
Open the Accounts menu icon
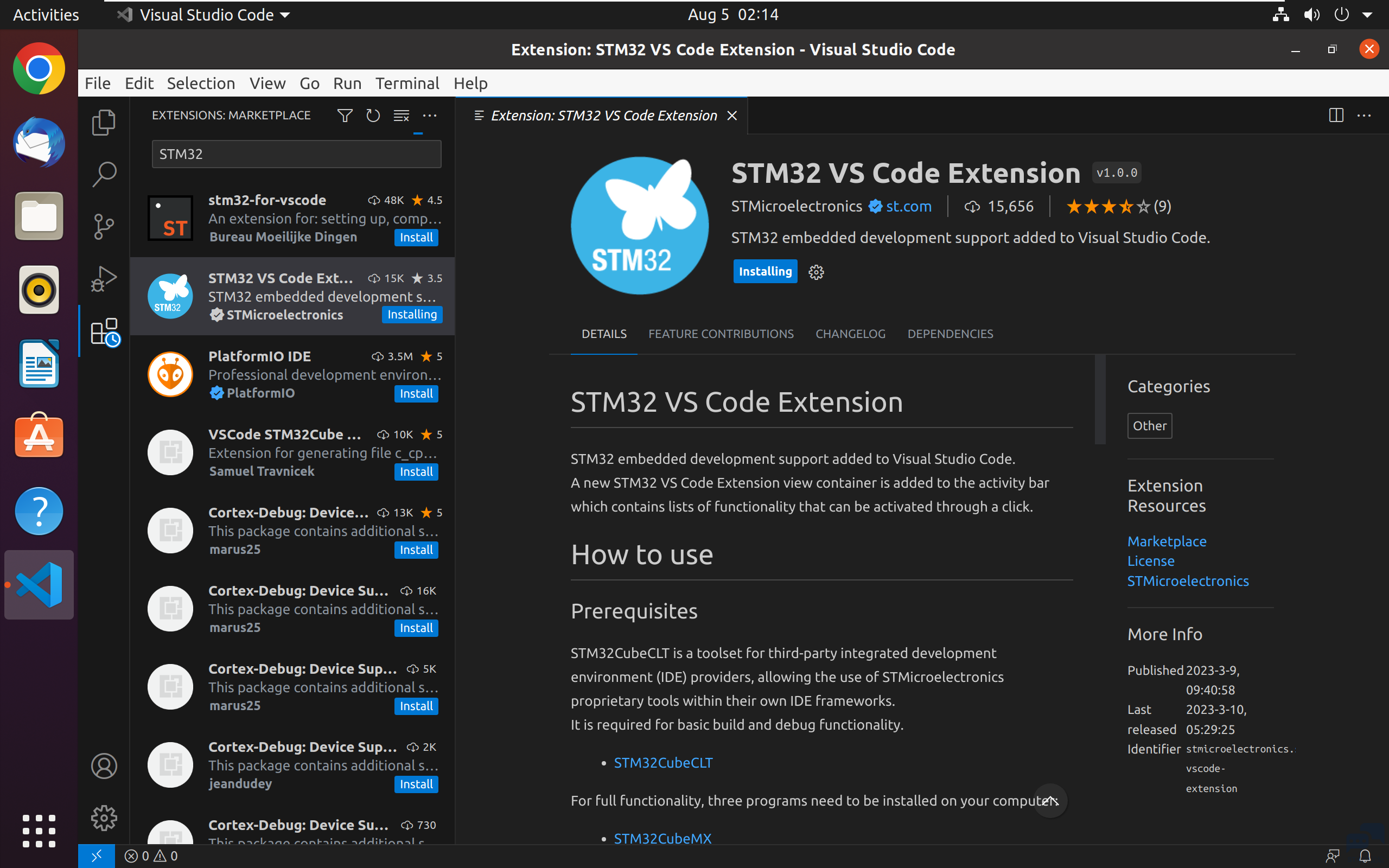104,766
